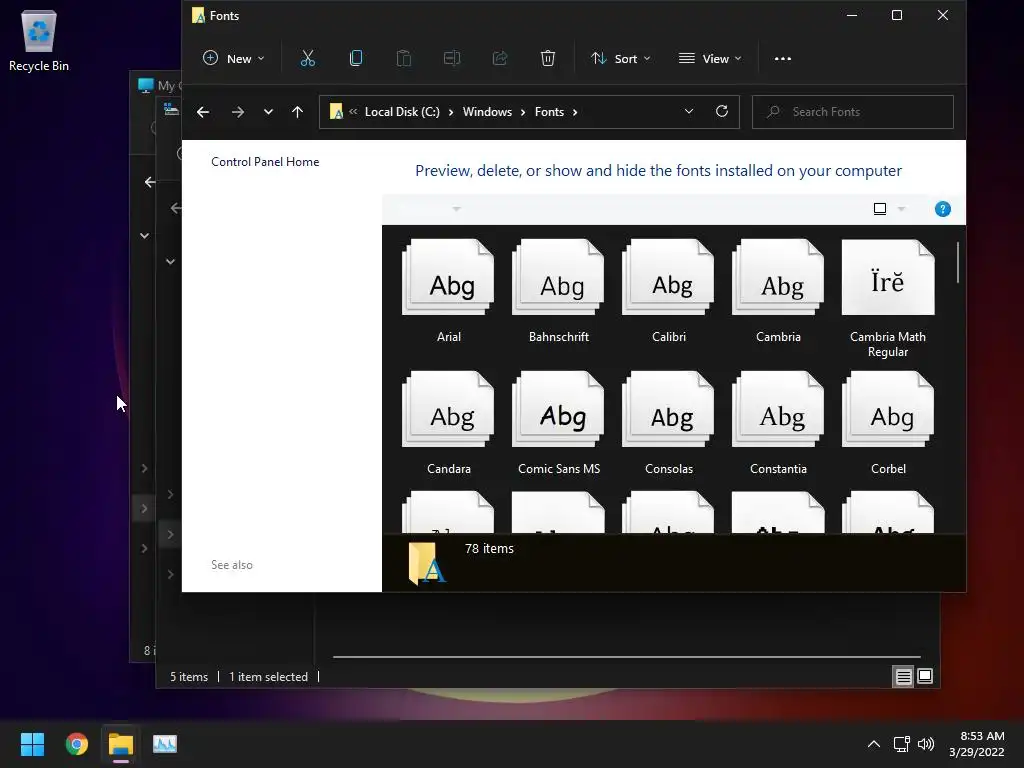Click the Paste clipboard icon
1024x768 pixels.
[x=404, y=59]
